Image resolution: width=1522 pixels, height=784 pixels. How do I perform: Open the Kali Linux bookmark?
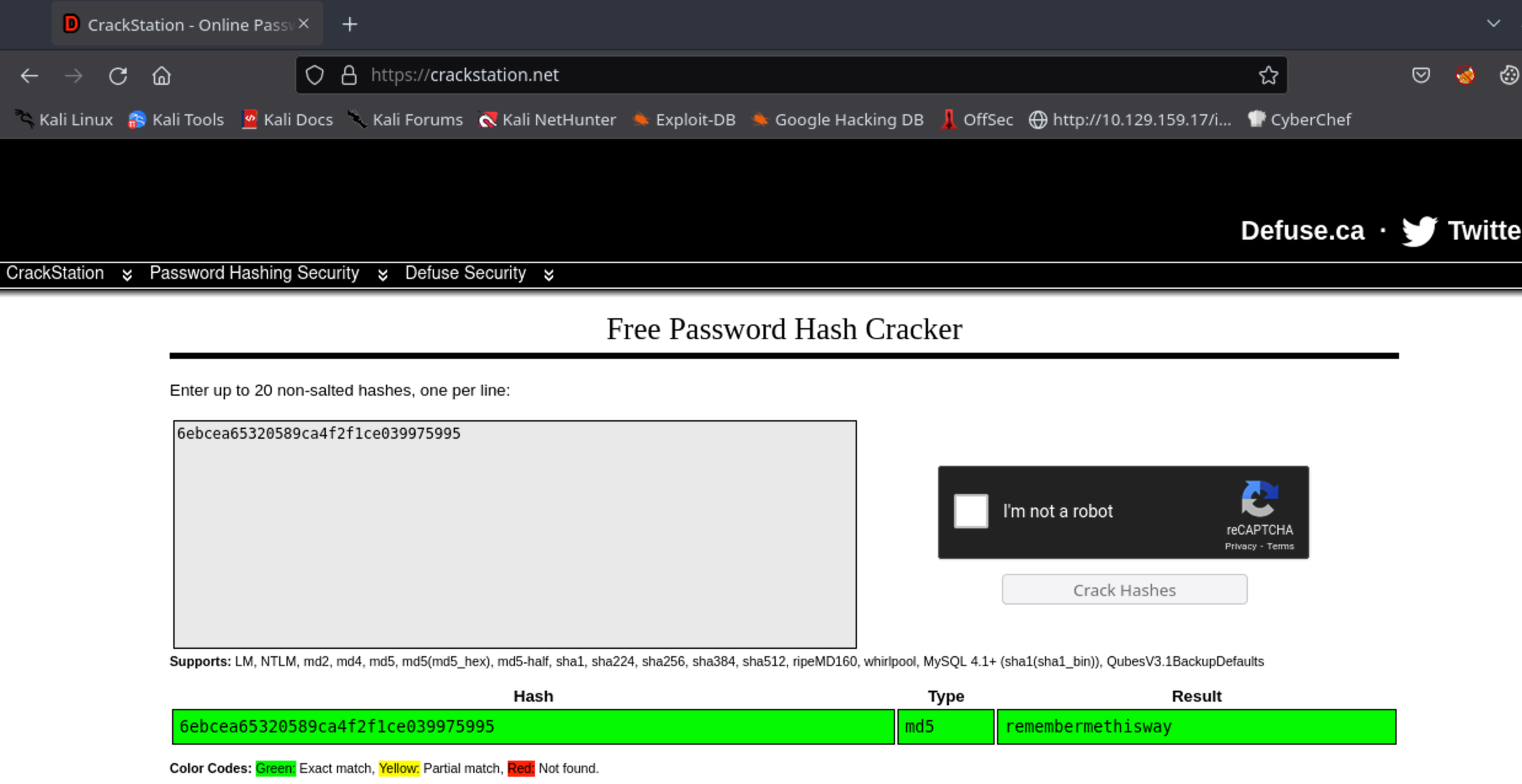64,119
